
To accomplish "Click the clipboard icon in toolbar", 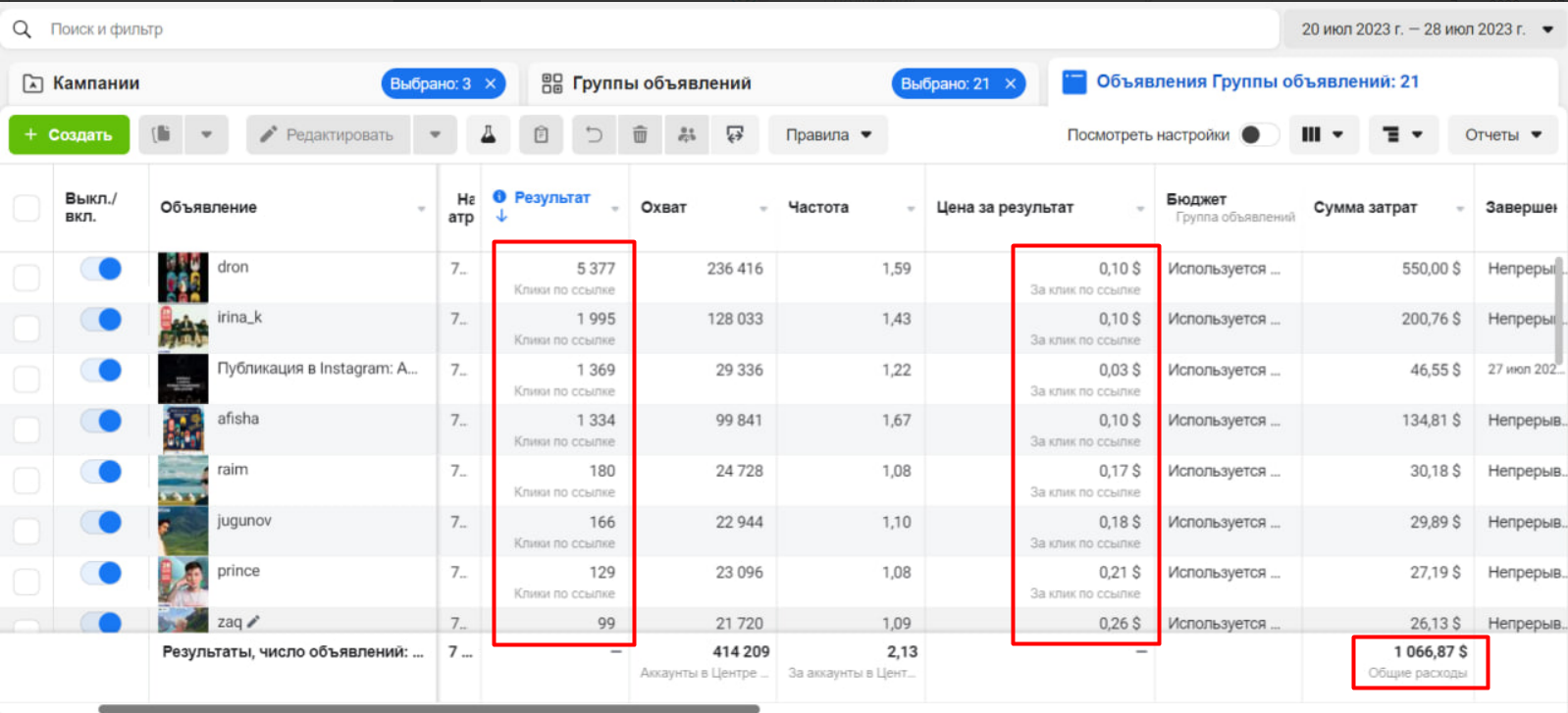I will [541, 134].
